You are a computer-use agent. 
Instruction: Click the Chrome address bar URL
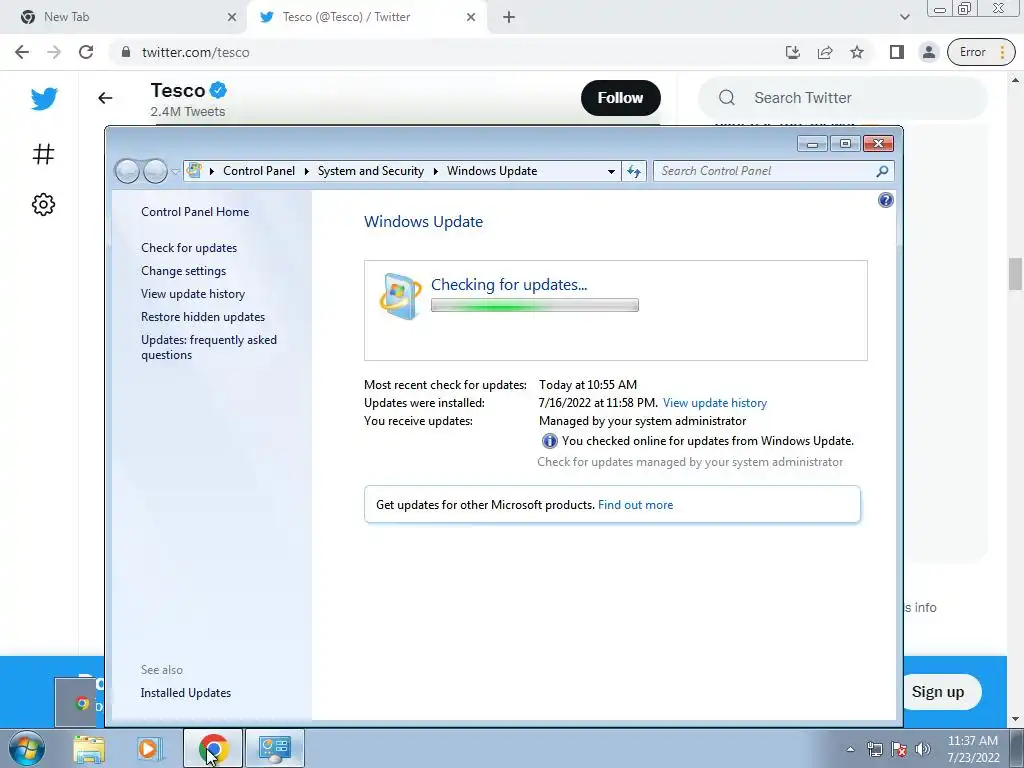click(x=195, y=52)
